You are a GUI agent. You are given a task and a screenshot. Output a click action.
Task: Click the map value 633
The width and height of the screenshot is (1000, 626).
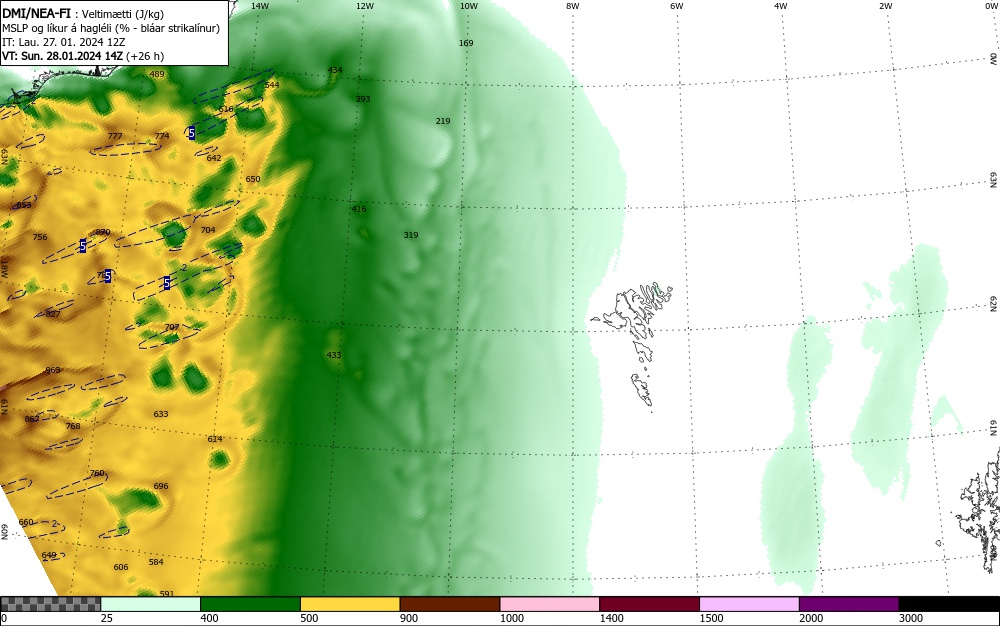point(161,414)
